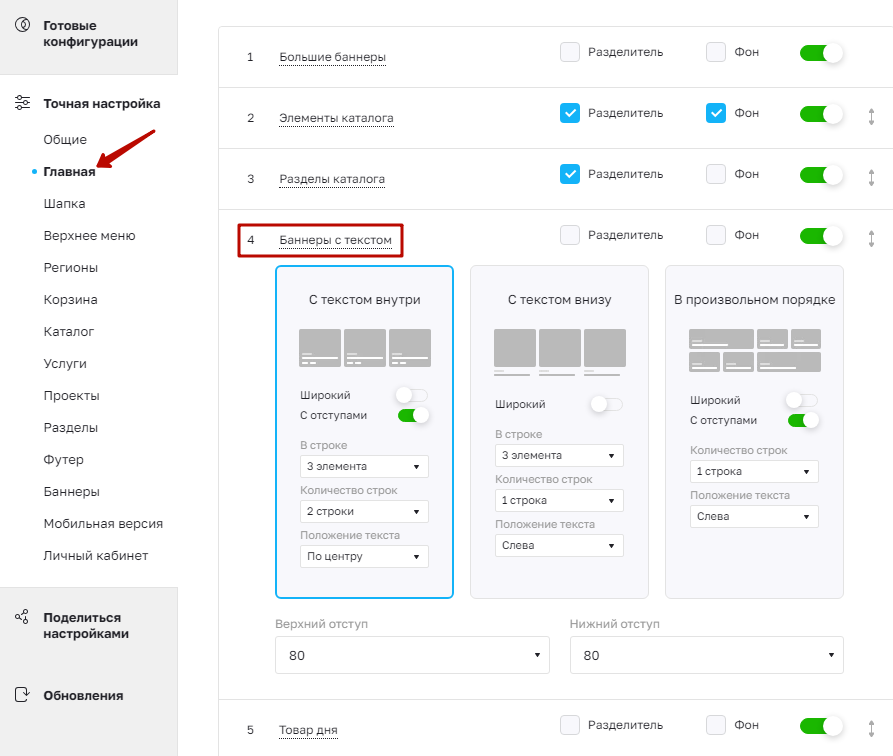
Task: Click the Точная настройка sliders icon
Action: [22, 103]
